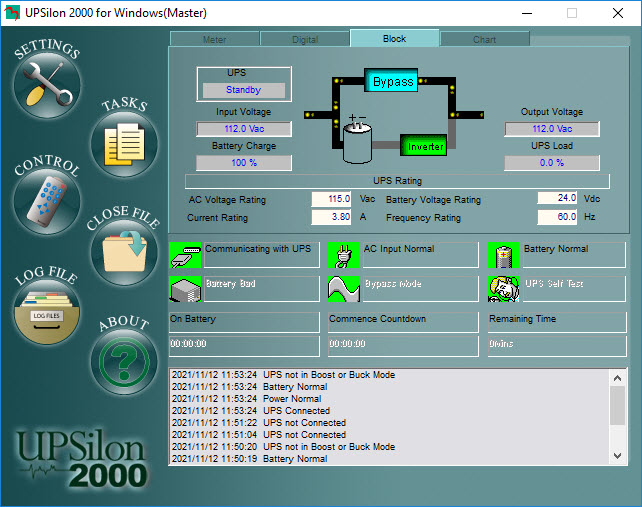Switch to the Chart tab

pos(485,39)
